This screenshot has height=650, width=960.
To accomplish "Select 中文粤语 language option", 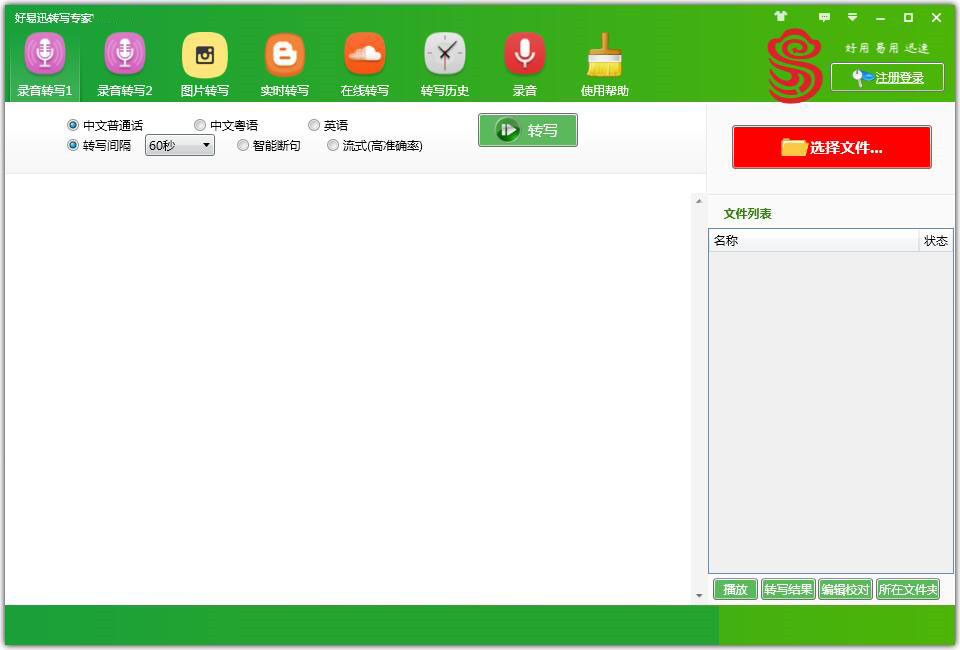I will pos(226,125).
